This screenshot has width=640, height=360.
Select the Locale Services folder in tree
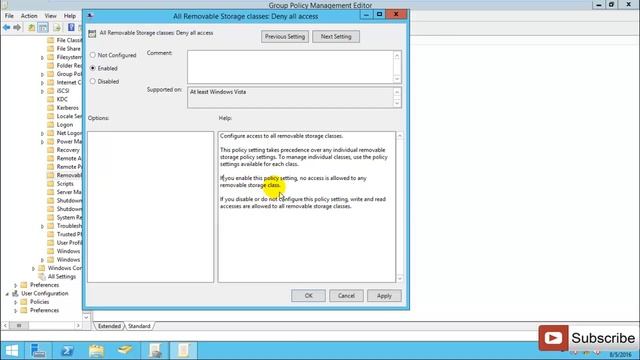pyautogui.click(x=69, y=116)
